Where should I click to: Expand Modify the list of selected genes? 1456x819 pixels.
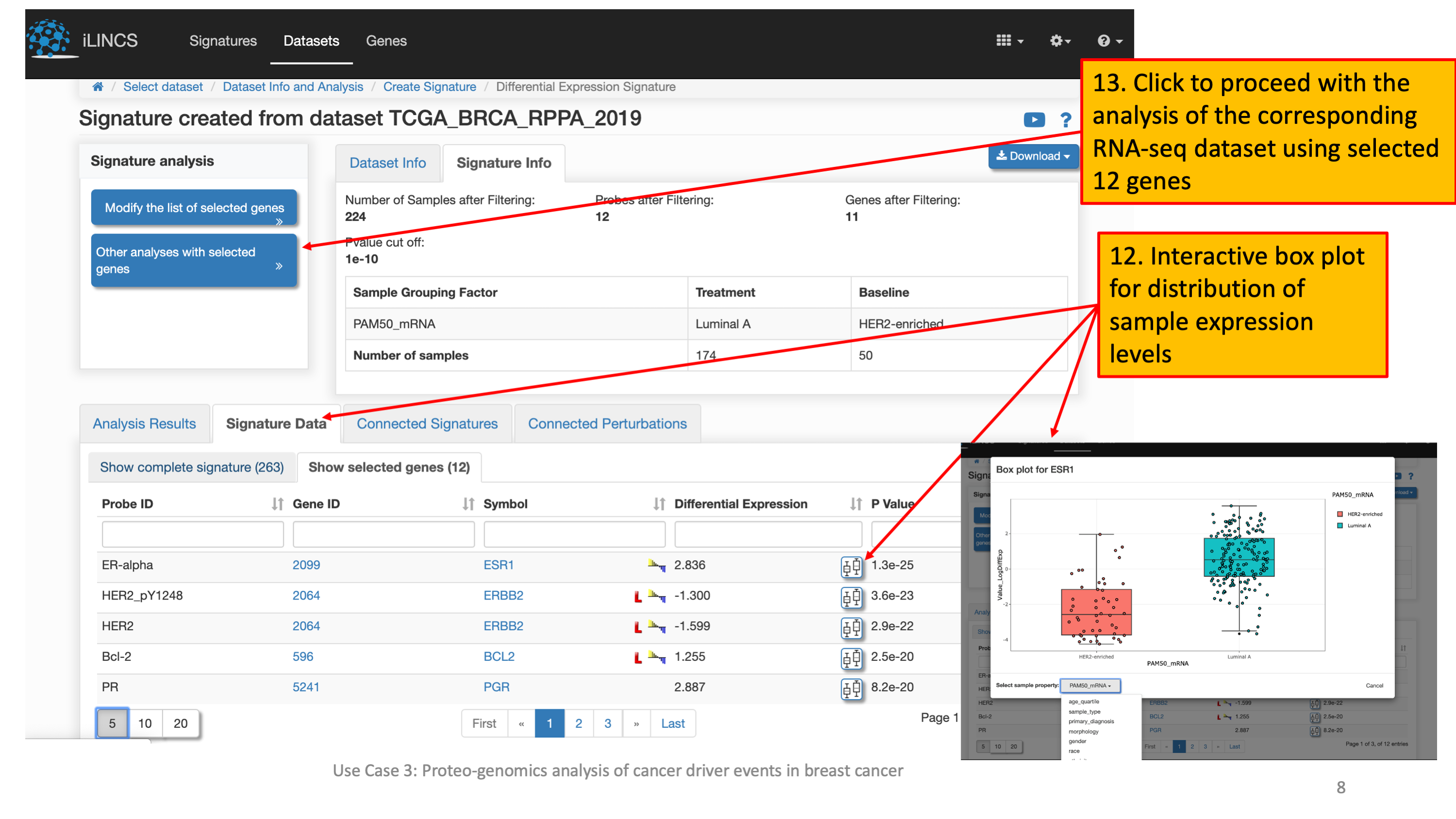point(194,208)
